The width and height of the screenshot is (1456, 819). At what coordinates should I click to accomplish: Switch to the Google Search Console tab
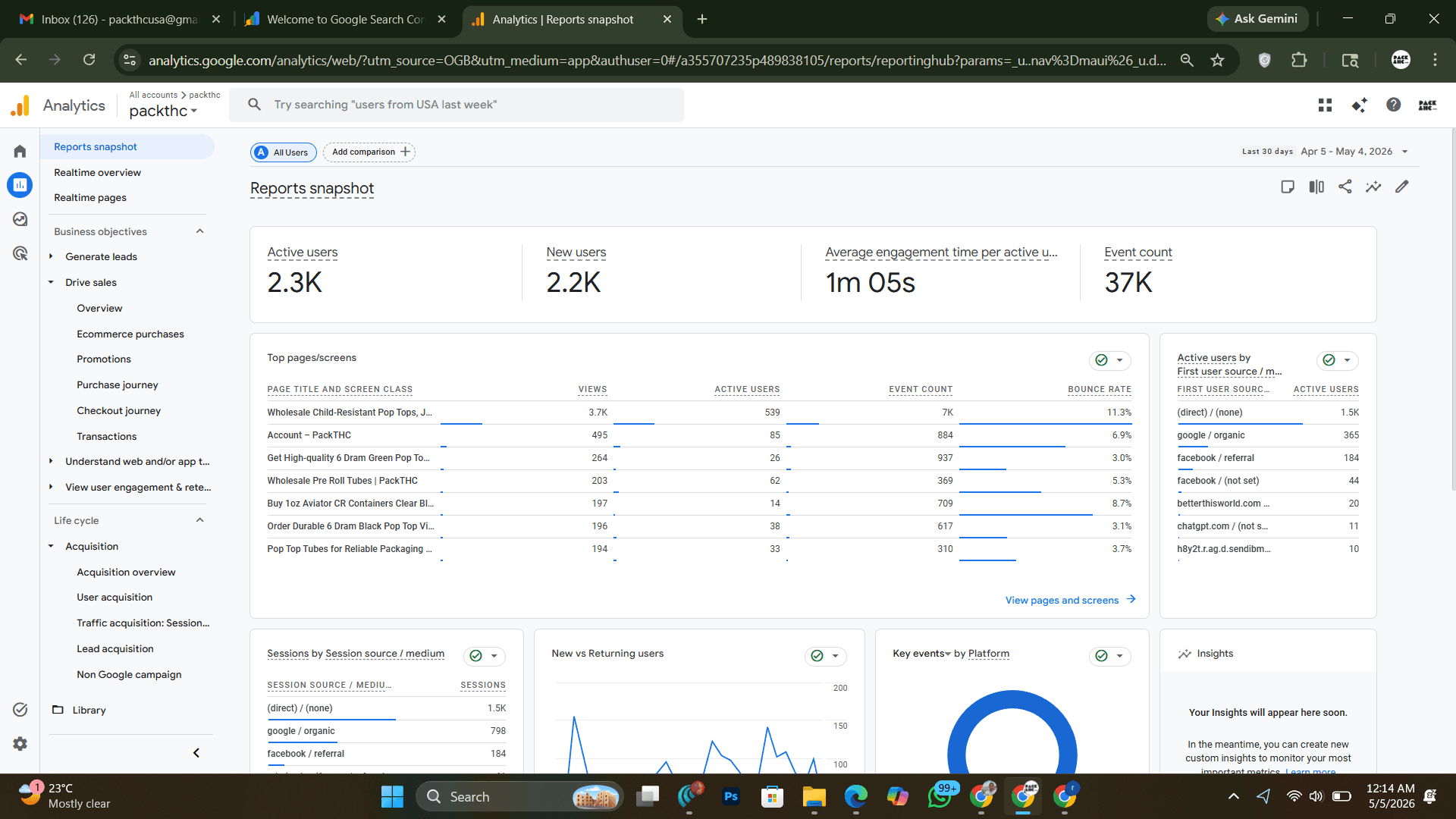[346, 19]
